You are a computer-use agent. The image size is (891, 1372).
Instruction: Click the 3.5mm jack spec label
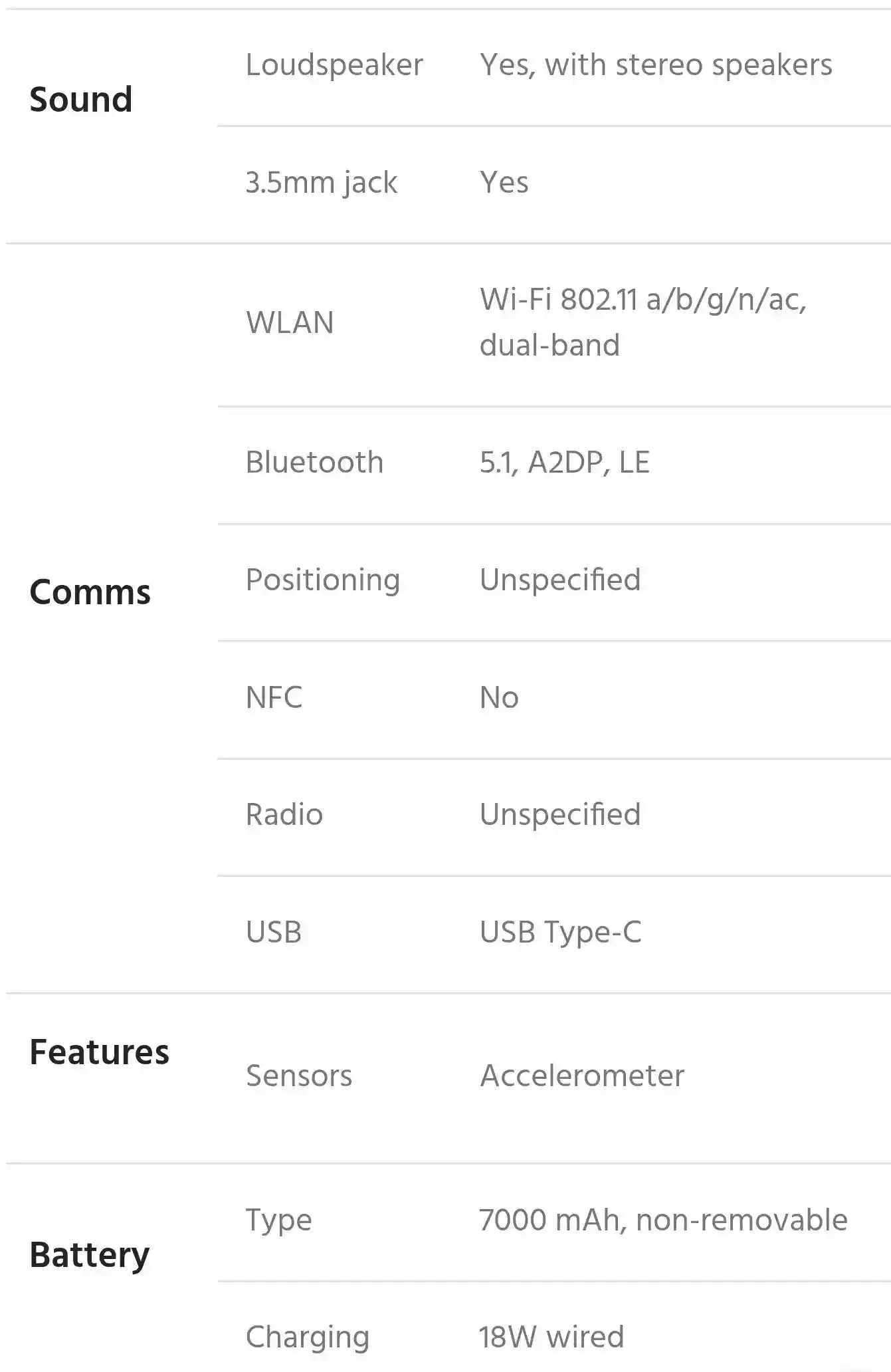click(x=322, y=183)
